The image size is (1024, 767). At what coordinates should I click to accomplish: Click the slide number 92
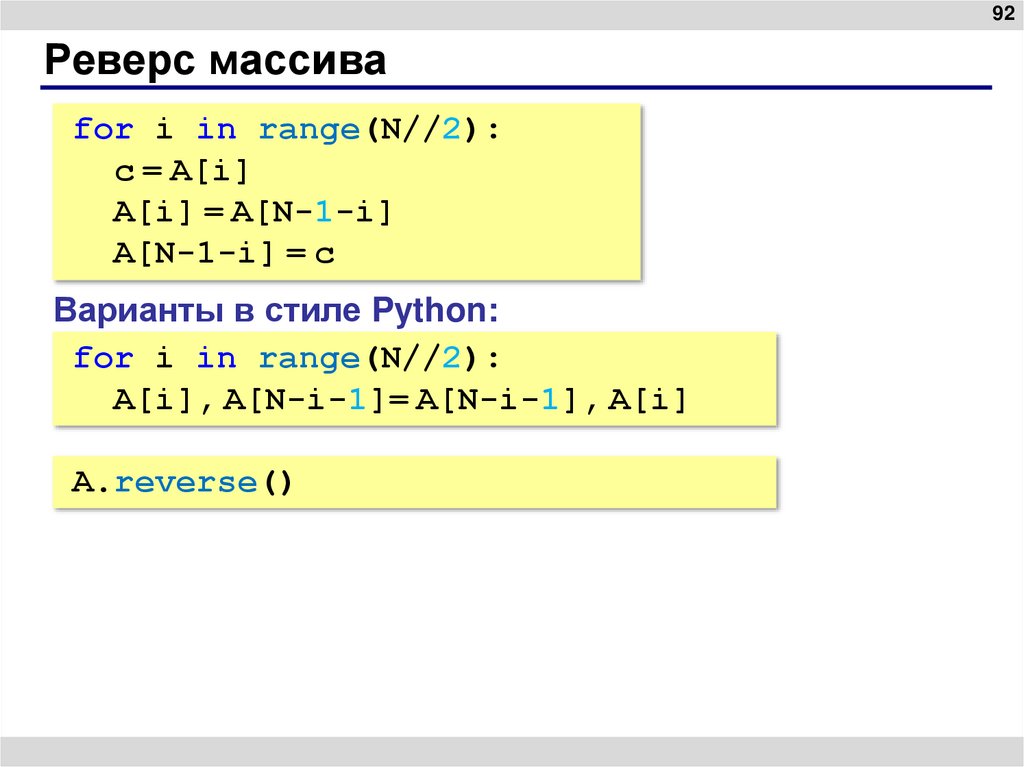(1002, 13)
